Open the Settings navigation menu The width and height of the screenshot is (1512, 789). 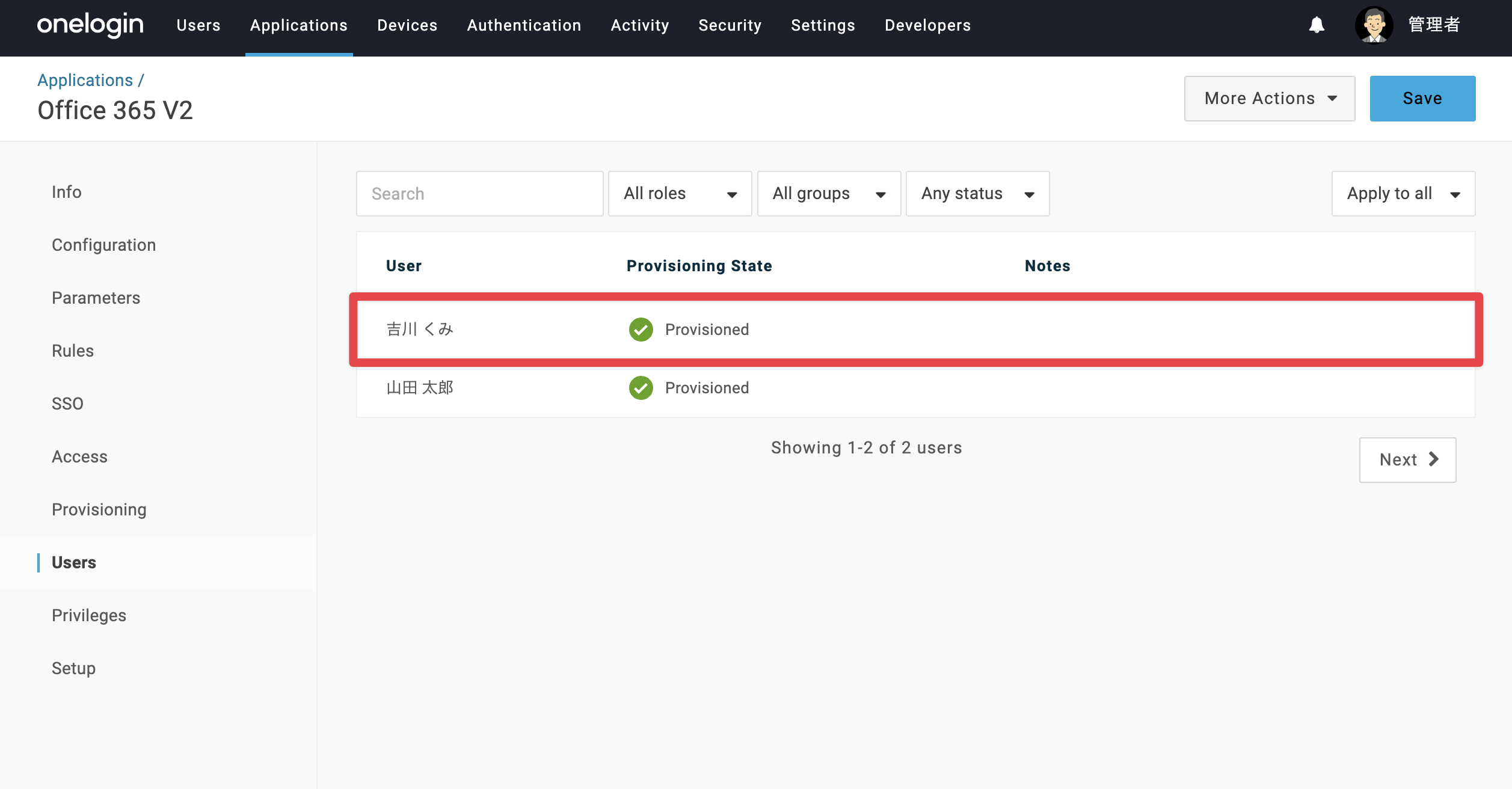click(823, 25)
